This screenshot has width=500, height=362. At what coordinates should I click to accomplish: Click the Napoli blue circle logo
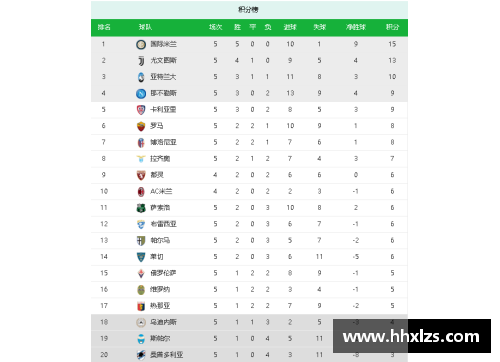click(141, 93)
